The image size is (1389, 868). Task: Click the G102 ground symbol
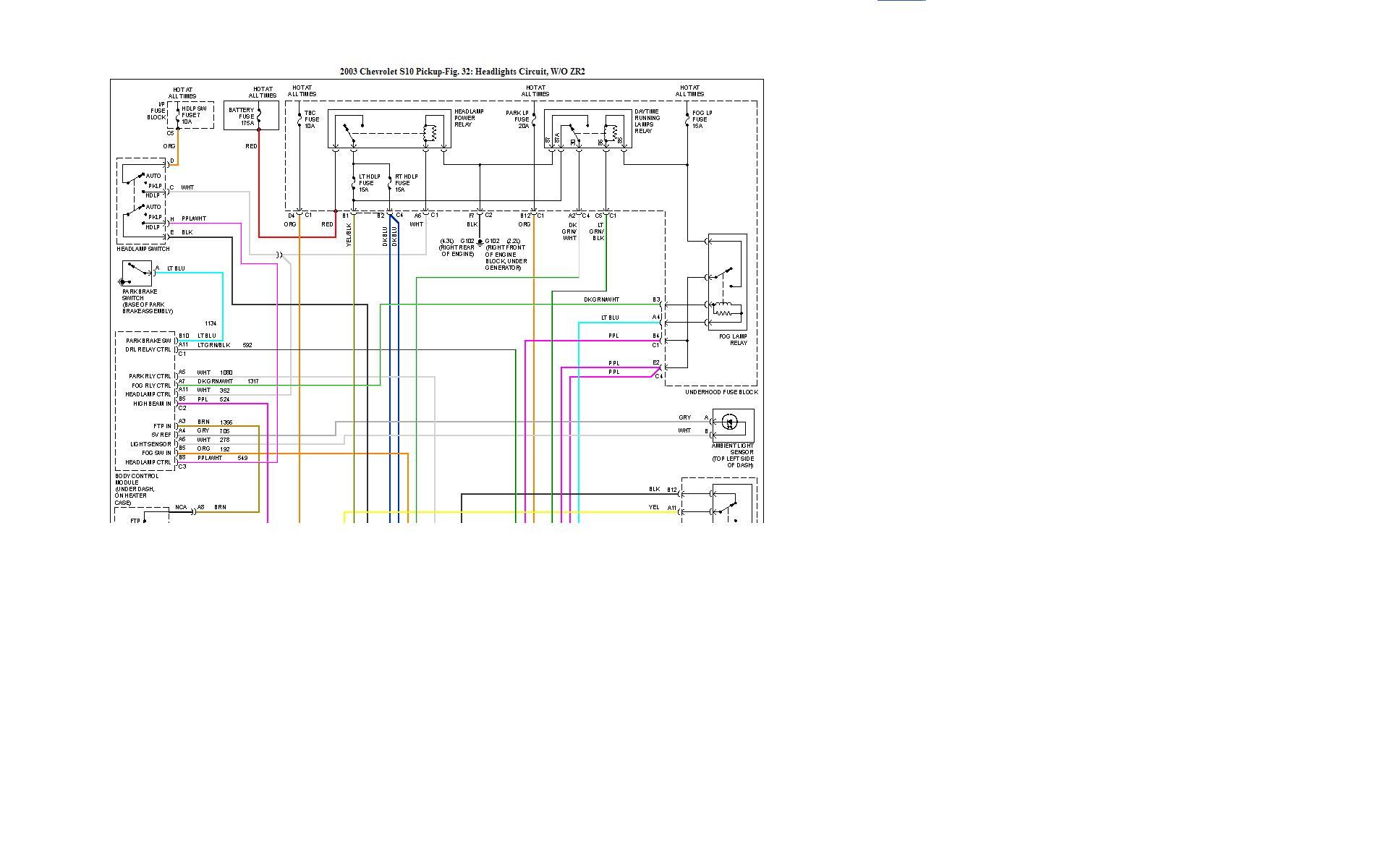[x=480, y=242]
